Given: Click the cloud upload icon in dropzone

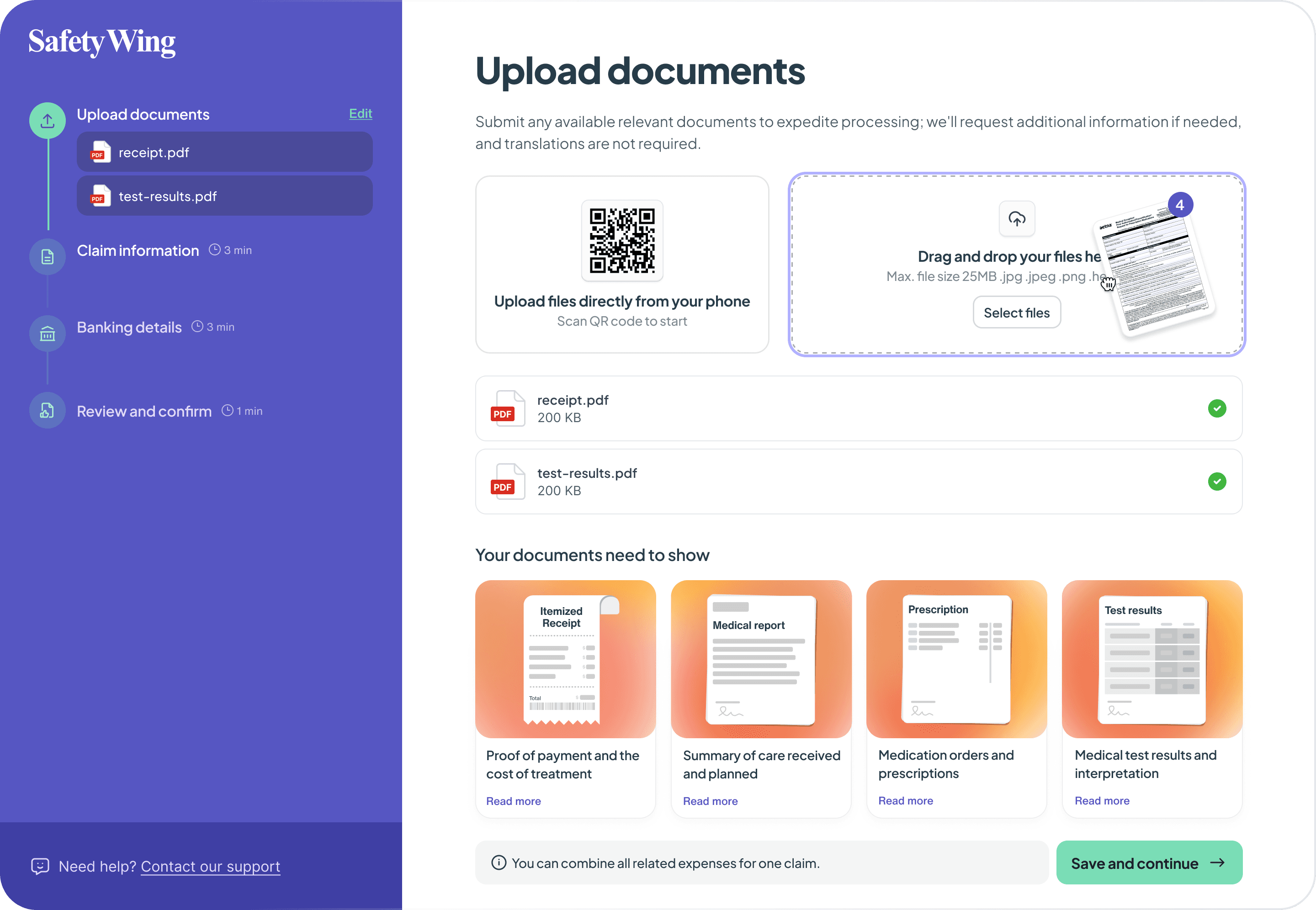Looking at the screenshot, I should [x=1017, y=218].
